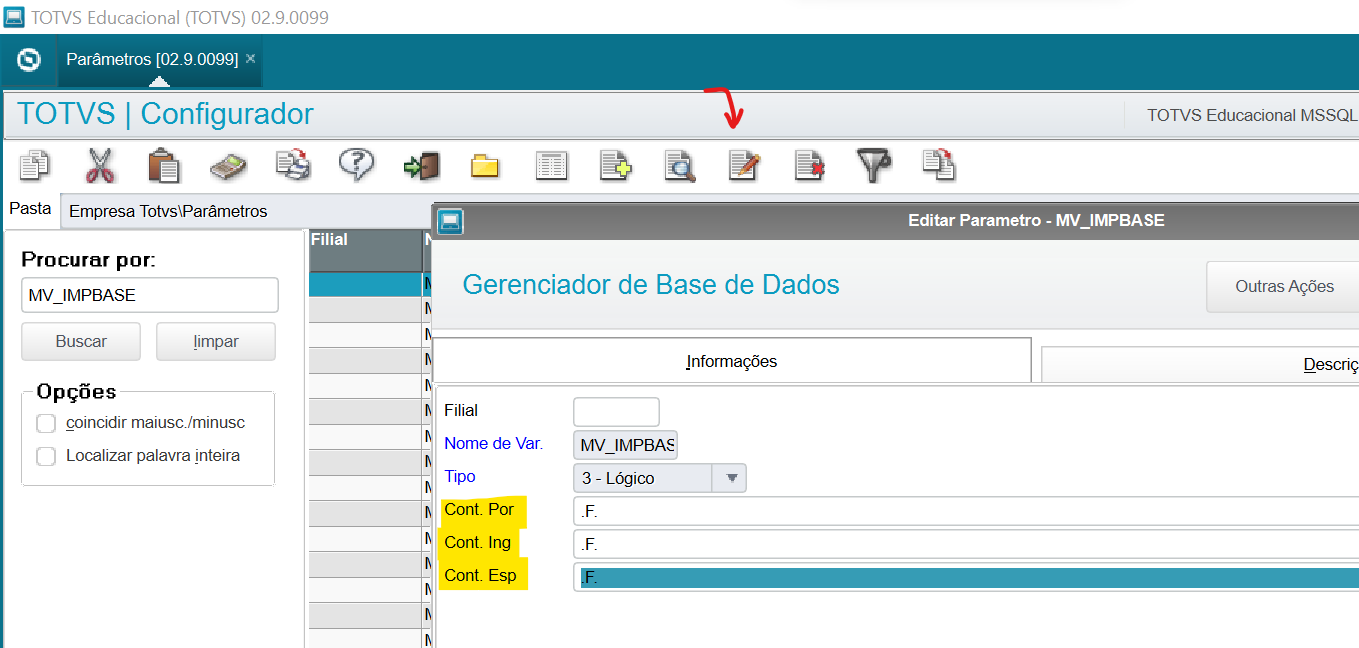Click the Outras Ações button
This screenshot has width=1359, height=648.
click(x=1283, y=287)
